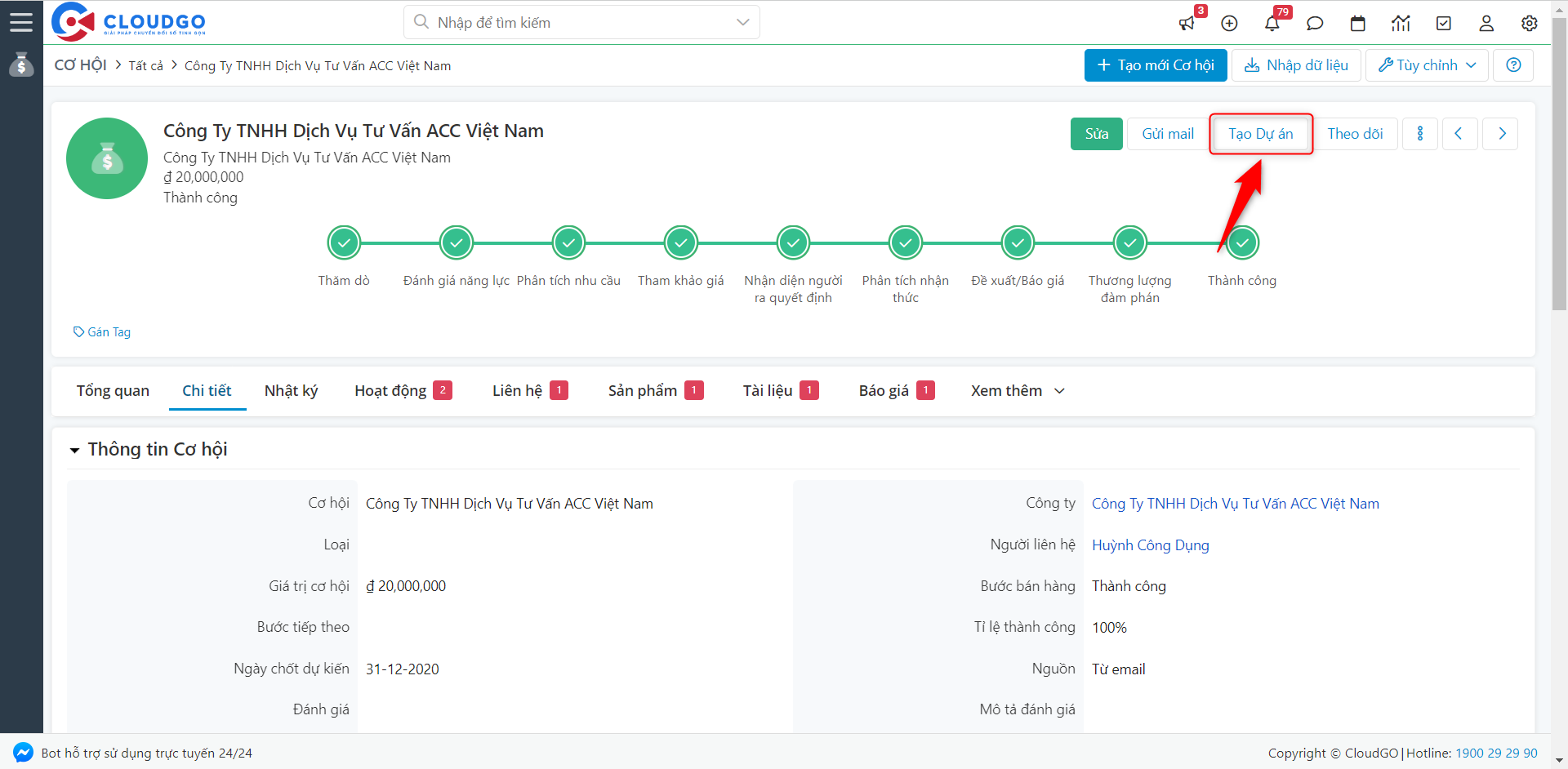Image resolution: width=1568 pixels, height=769 pixels.
Task: Select the Thành công stage circle
Action: [x=1242, y=242]
